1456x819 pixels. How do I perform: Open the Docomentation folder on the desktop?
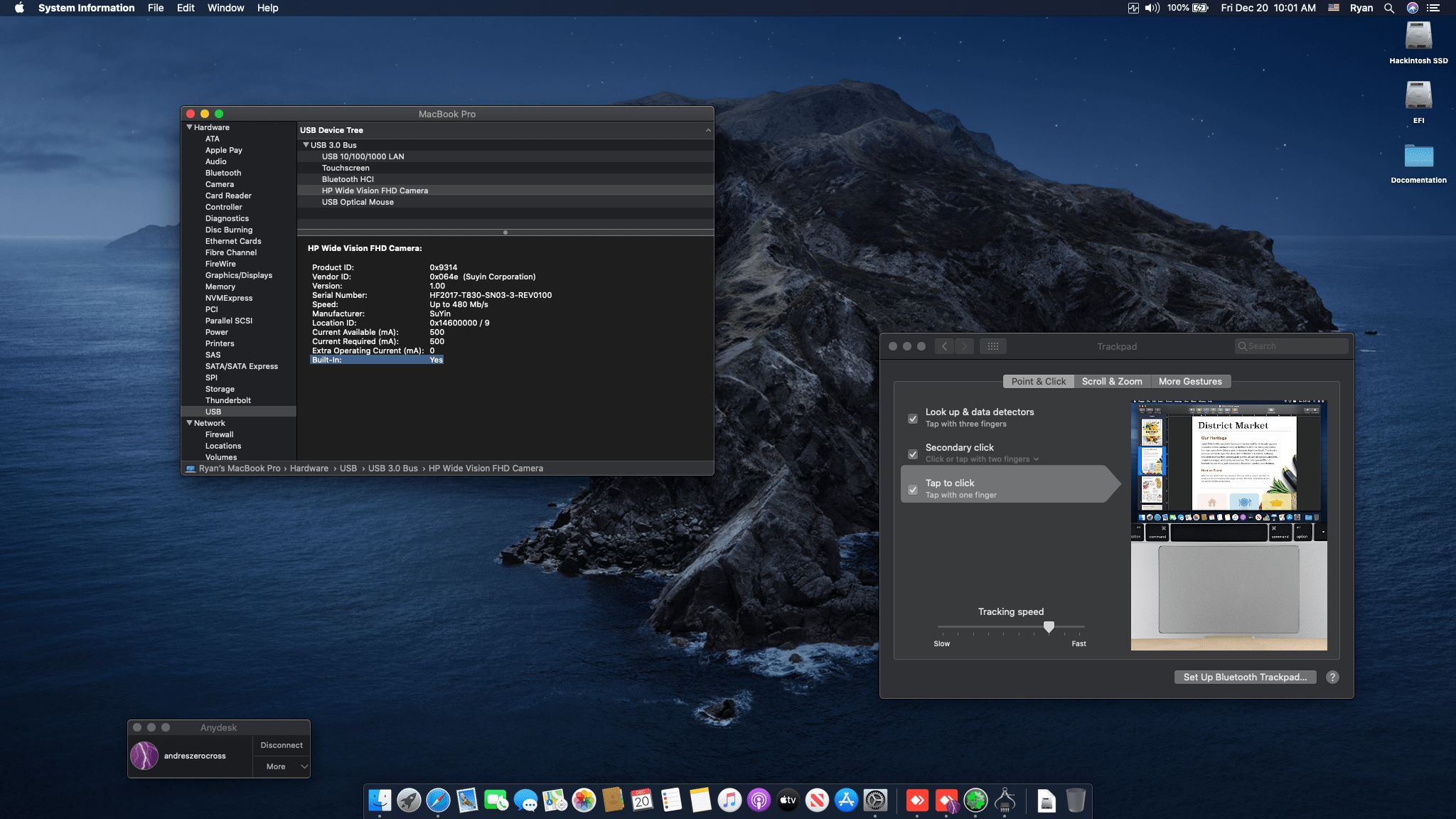click(x=1418, y=156)
